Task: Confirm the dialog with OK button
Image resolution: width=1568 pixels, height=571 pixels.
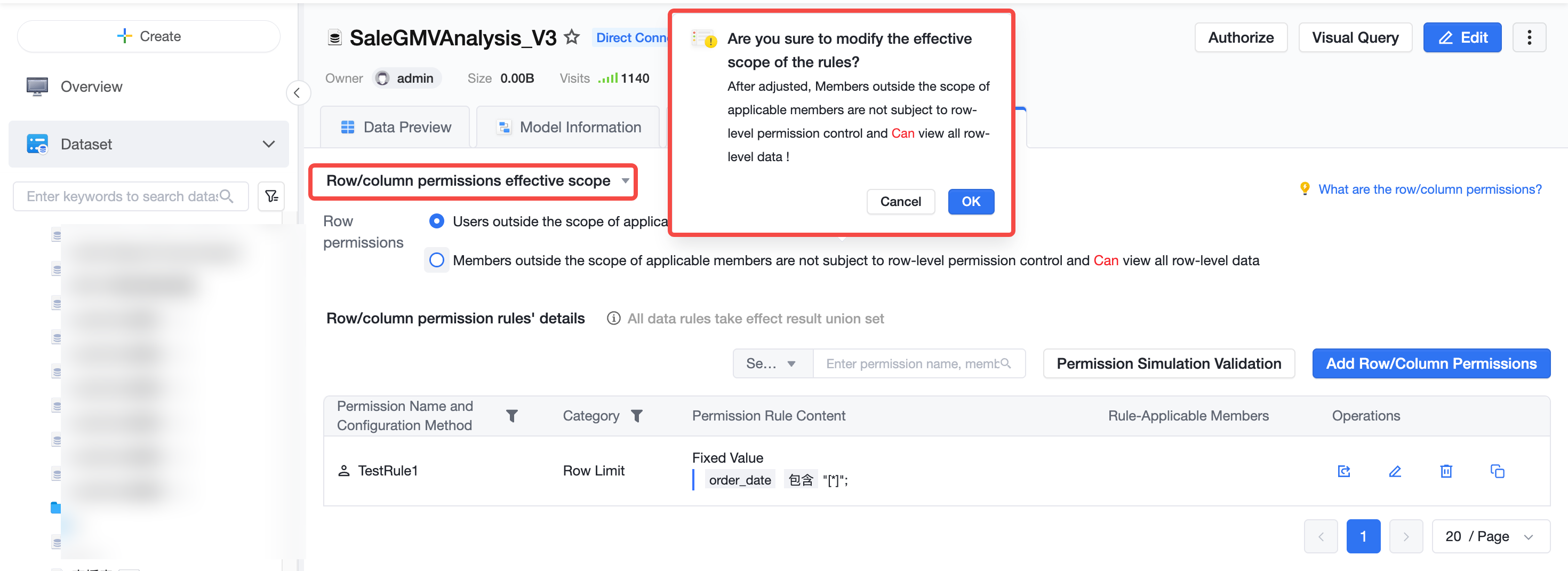Action: point(971,202)
